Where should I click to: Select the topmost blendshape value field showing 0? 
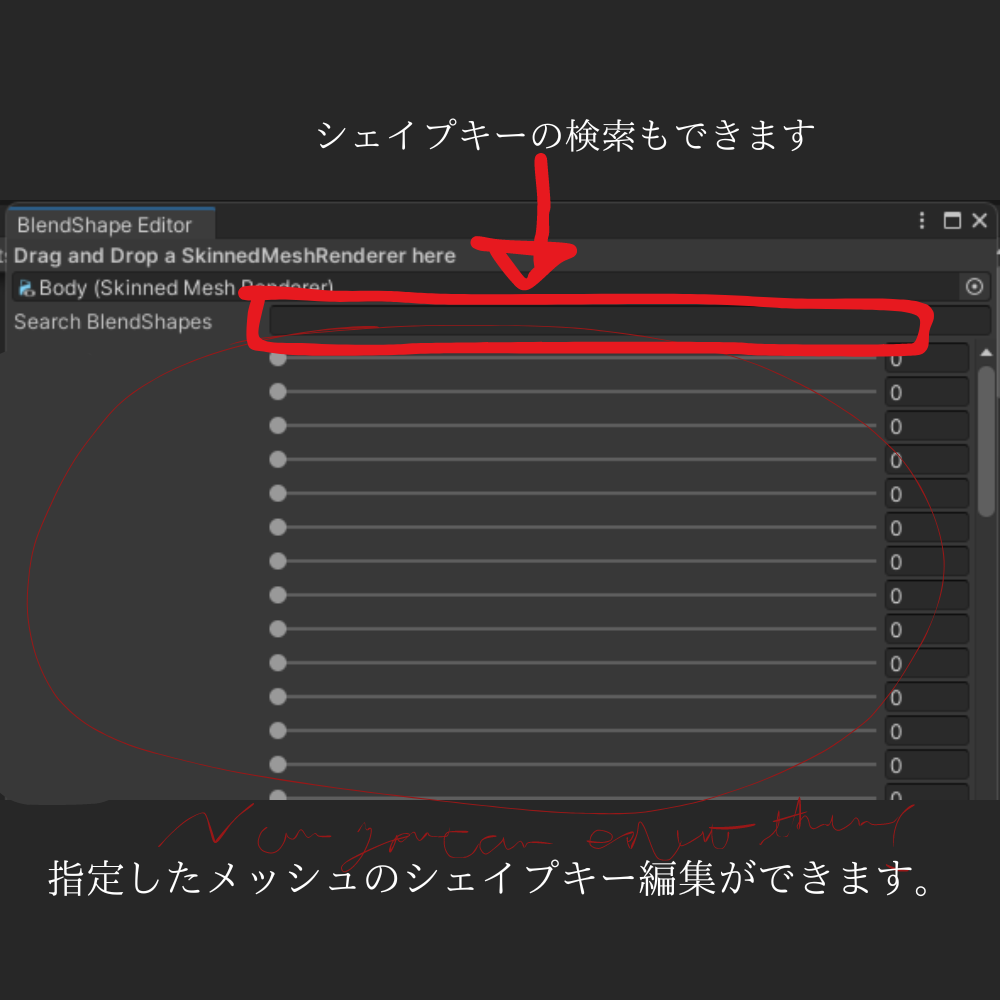[925, 358]
